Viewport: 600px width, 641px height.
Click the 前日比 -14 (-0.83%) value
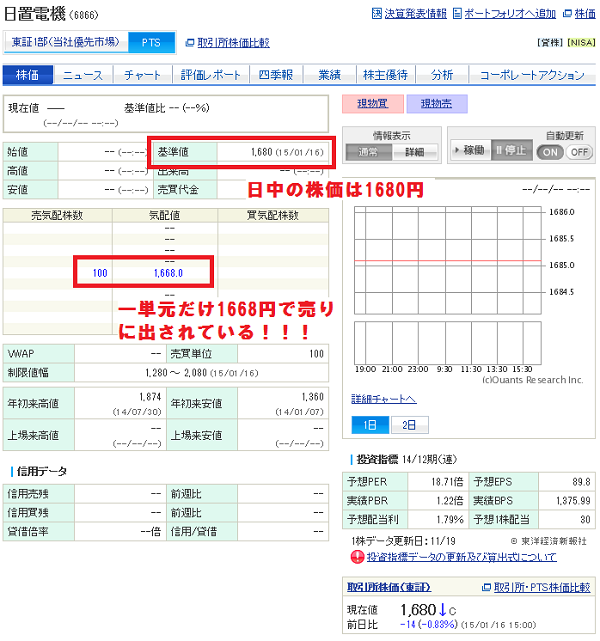click(x=428, y=625)
